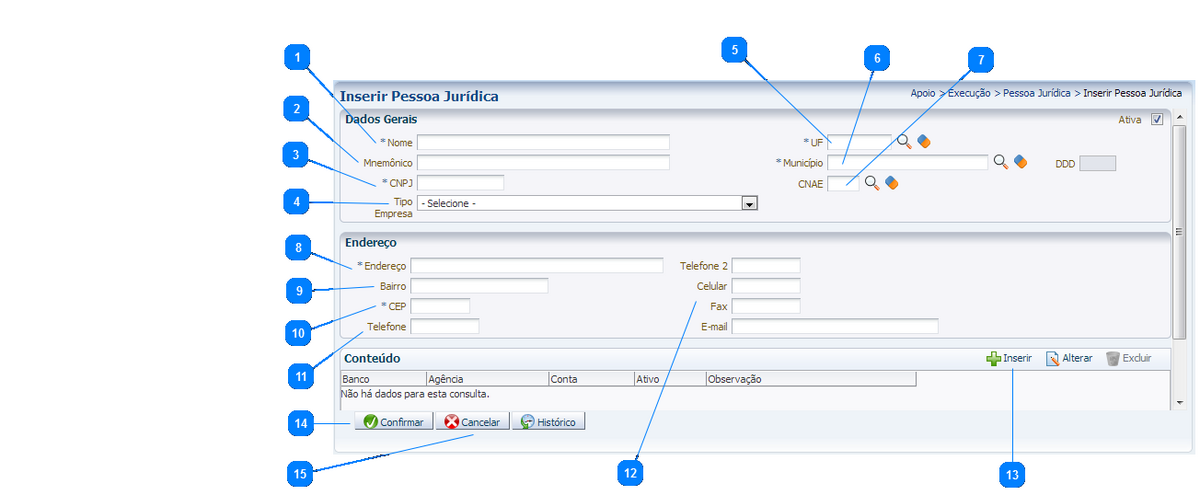The image size is (1200, 495).
Task: Search CNAE using the magnifier icon
Action: 872,182
